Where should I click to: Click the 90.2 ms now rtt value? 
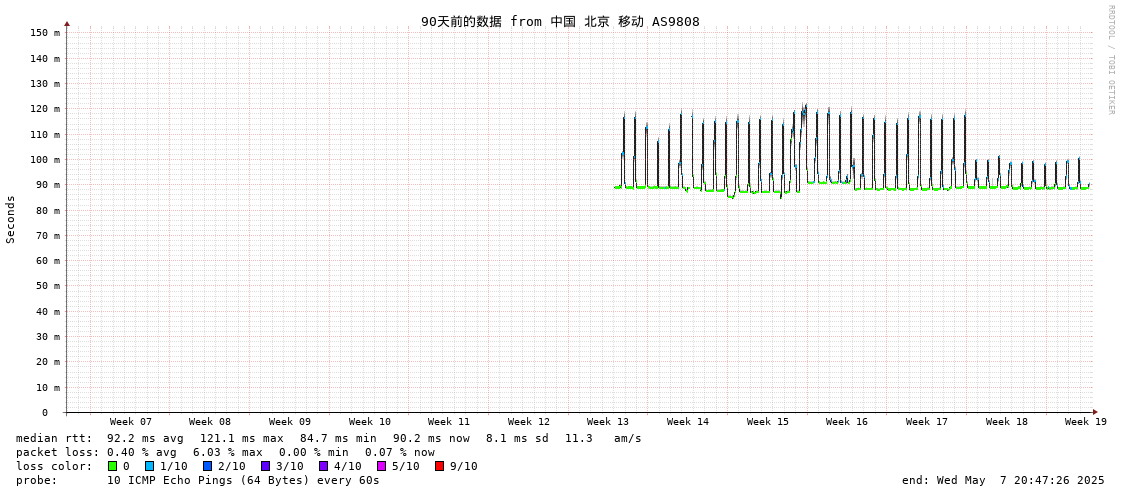click(431, 438)
